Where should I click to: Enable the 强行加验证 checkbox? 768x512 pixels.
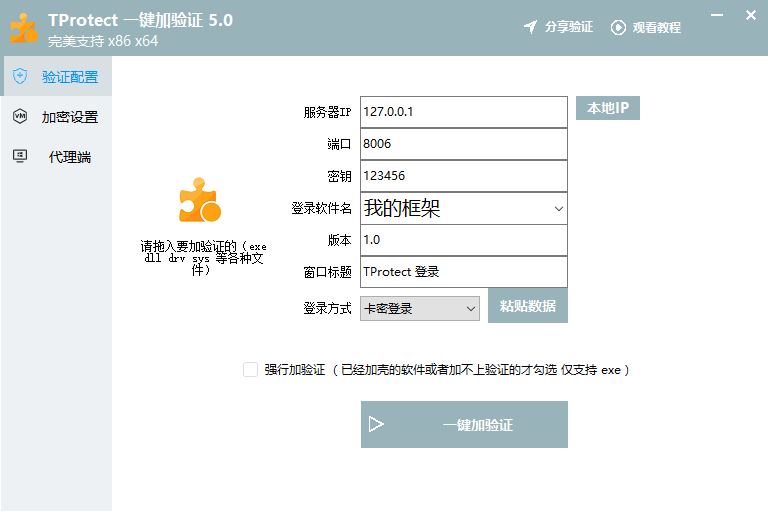pos(250,369)
